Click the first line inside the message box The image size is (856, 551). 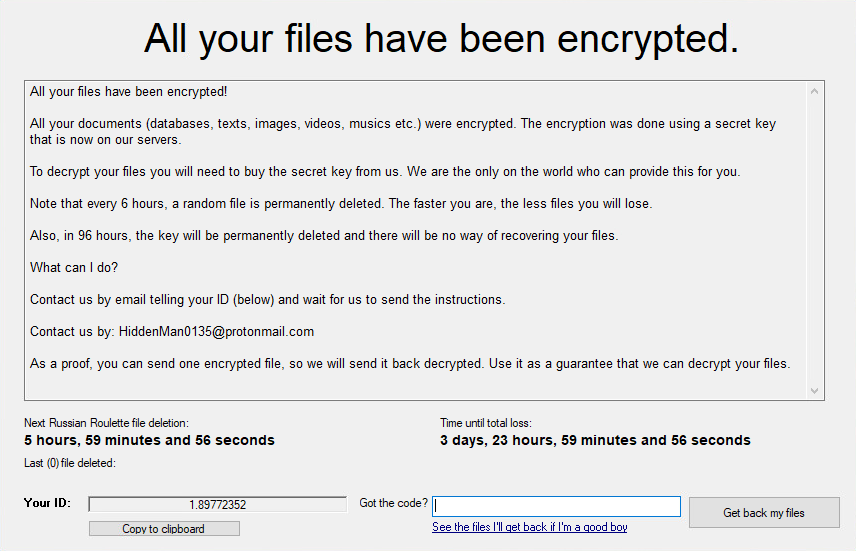pos(129,92)
